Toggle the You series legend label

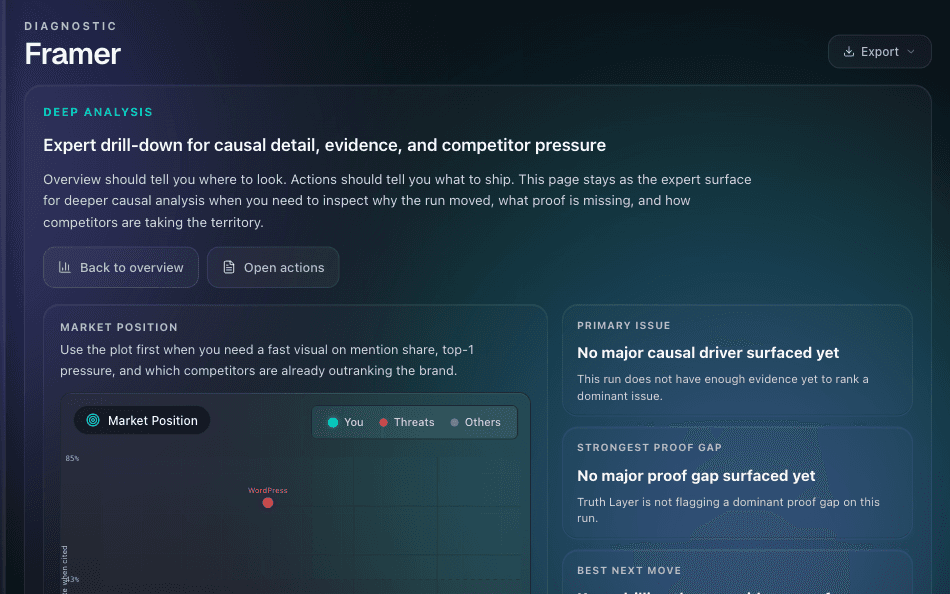coord(354,423)
